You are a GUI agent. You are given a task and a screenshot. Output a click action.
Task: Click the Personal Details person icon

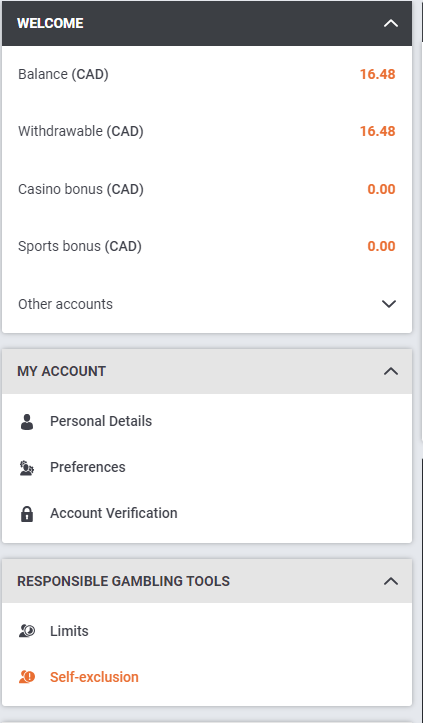[27, 421]
